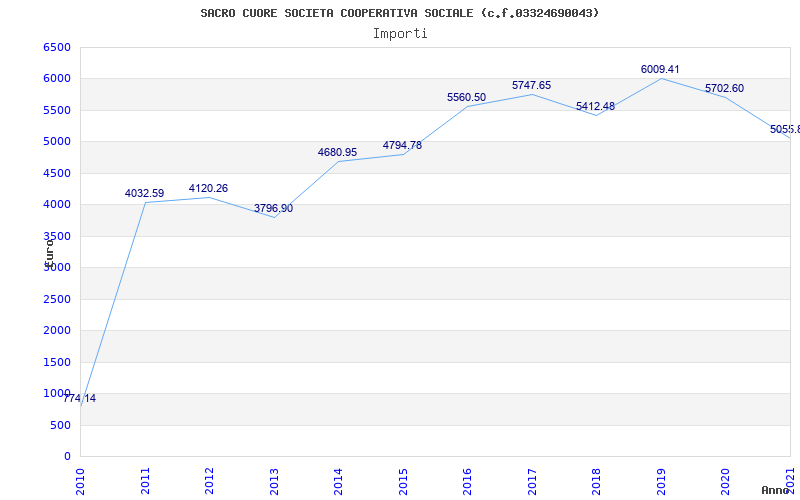Click the 'Importi' subtitle
The image size is (800, 500).
(400, 34)
